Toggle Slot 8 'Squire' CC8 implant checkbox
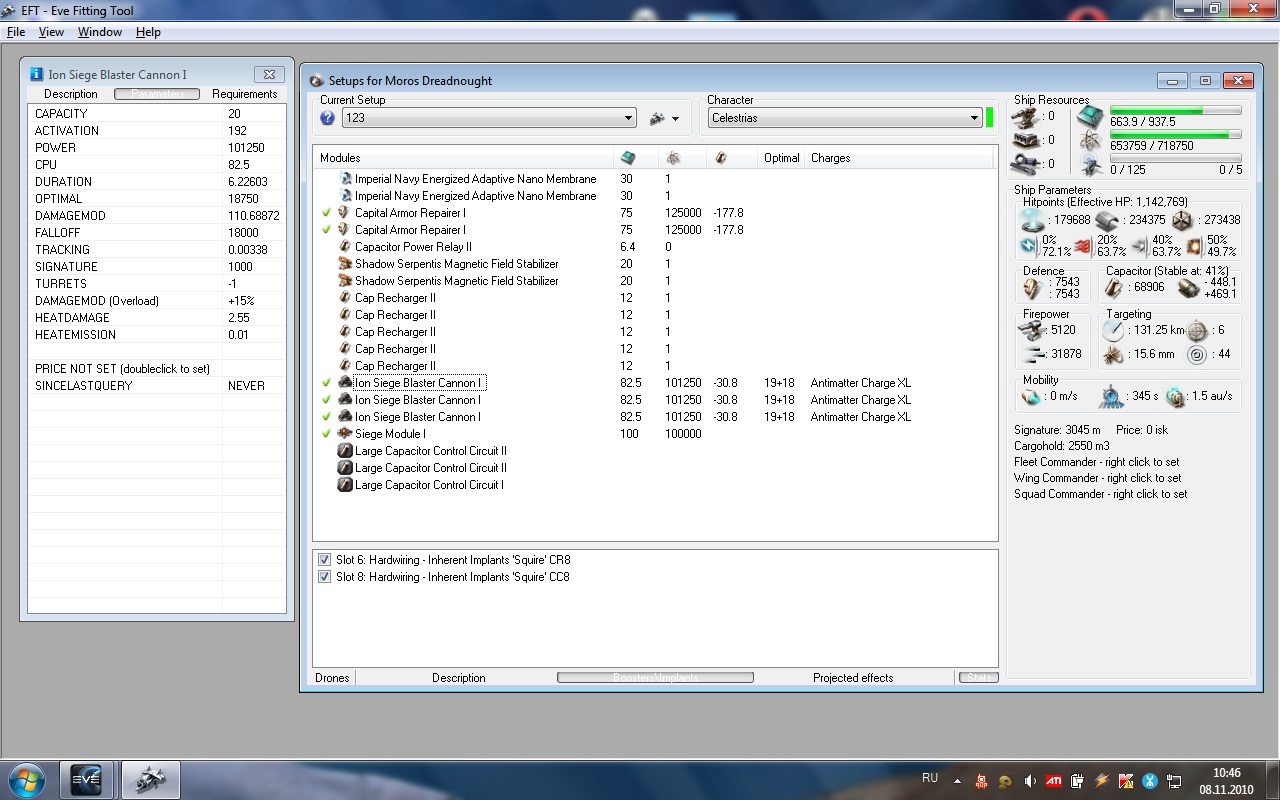 (x=324, y=577)
